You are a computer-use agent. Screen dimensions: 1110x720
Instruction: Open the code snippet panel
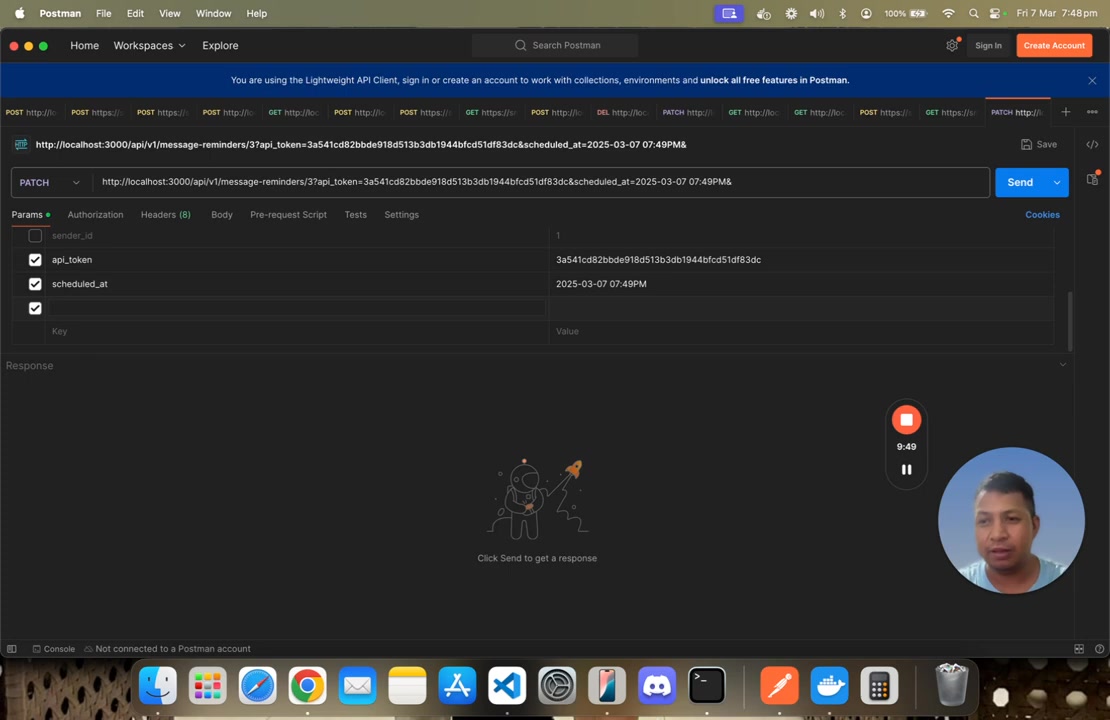click(1092, 144)
